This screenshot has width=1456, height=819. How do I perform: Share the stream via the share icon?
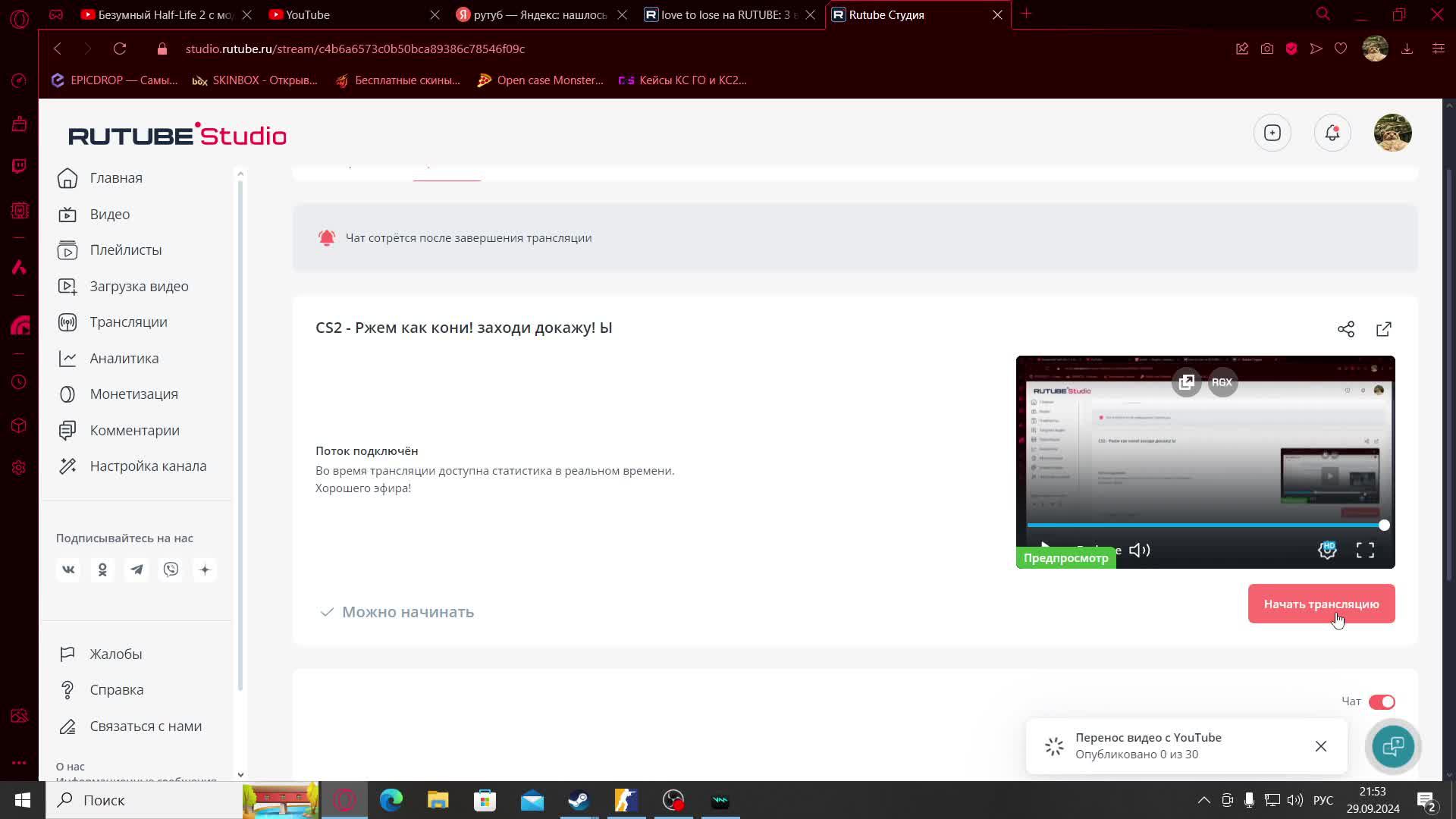click(x=1346, y=329)
